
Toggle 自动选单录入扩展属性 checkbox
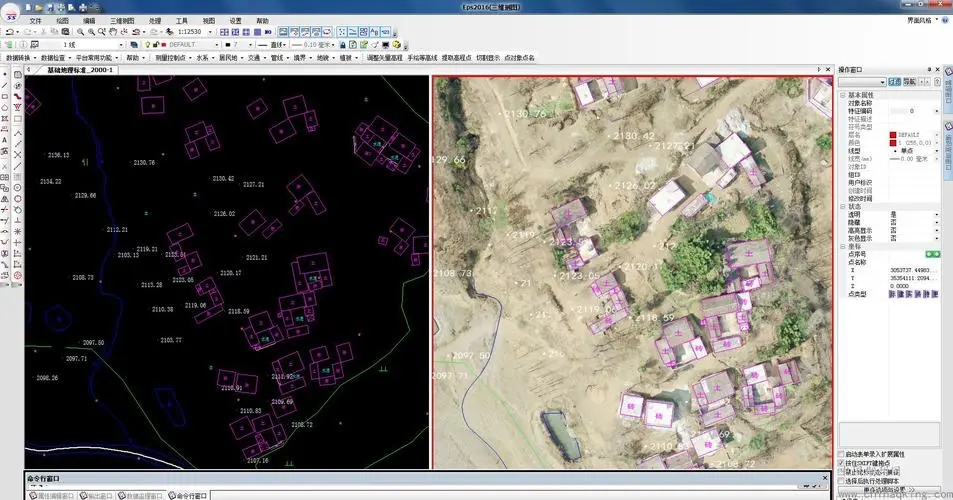coord(841,453)
